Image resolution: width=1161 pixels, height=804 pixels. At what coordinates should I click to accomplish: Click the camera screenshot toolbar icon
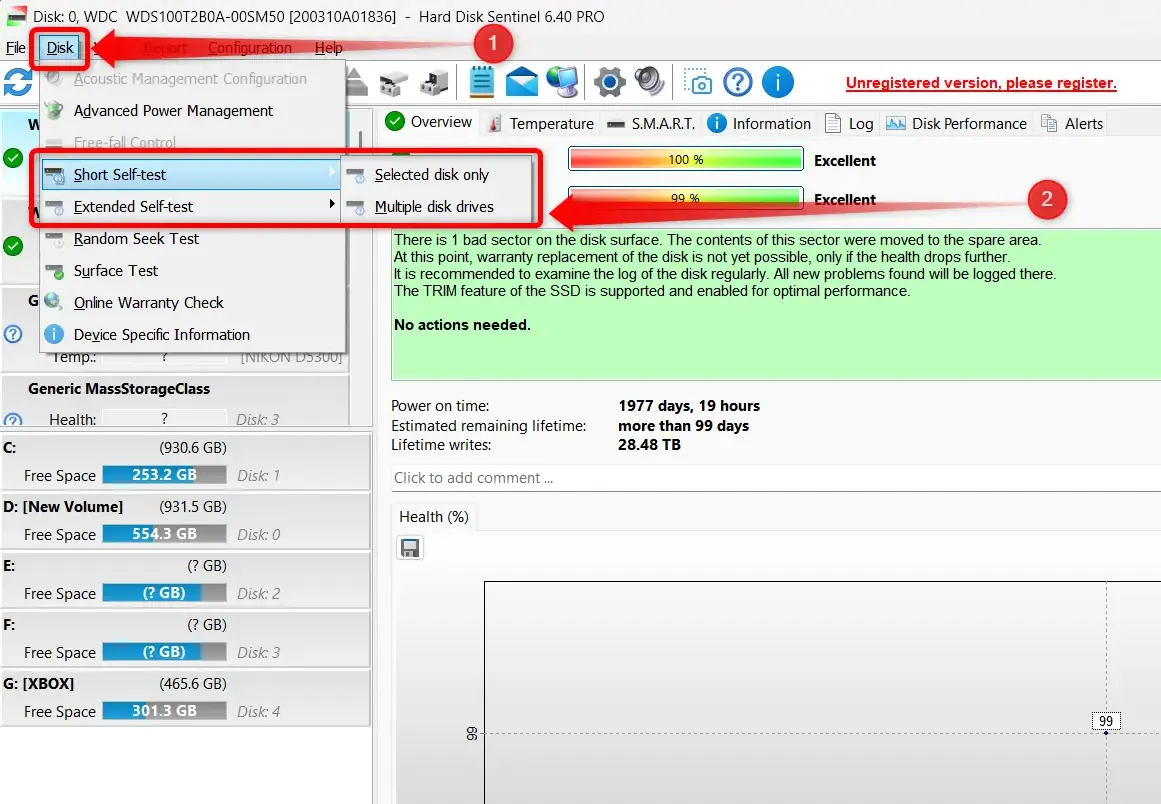click(x=697, y=81)
